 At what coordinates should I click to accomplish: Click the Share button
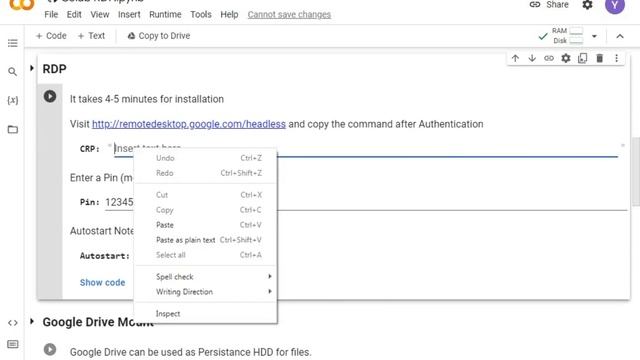tap(549, 4)
